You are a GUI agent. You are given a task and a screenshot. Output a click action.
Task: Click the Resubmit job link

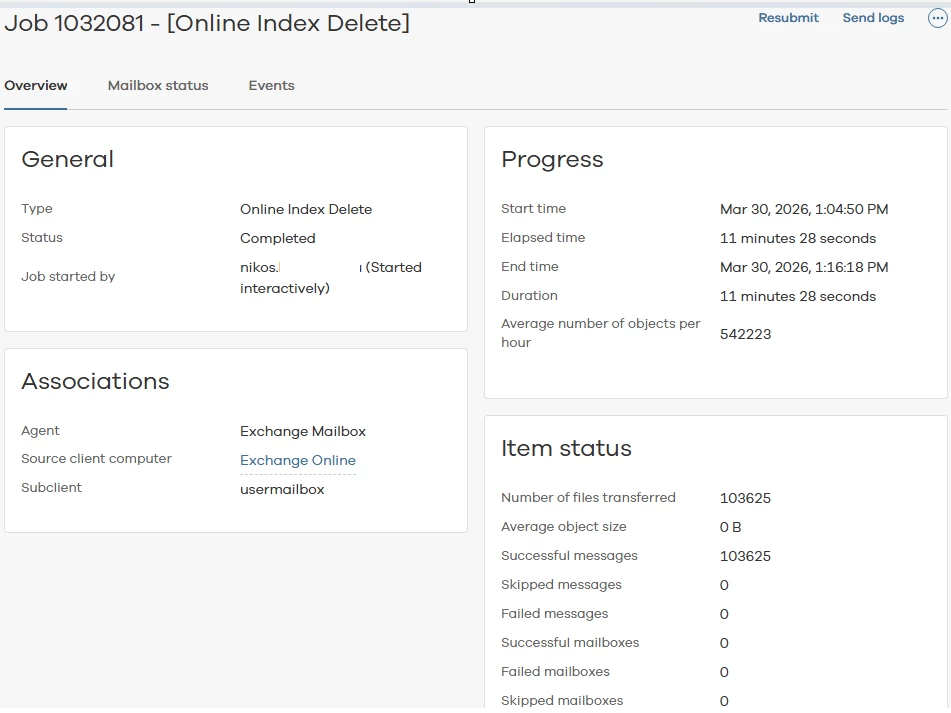pyautogui.click(x=788, y=18)
